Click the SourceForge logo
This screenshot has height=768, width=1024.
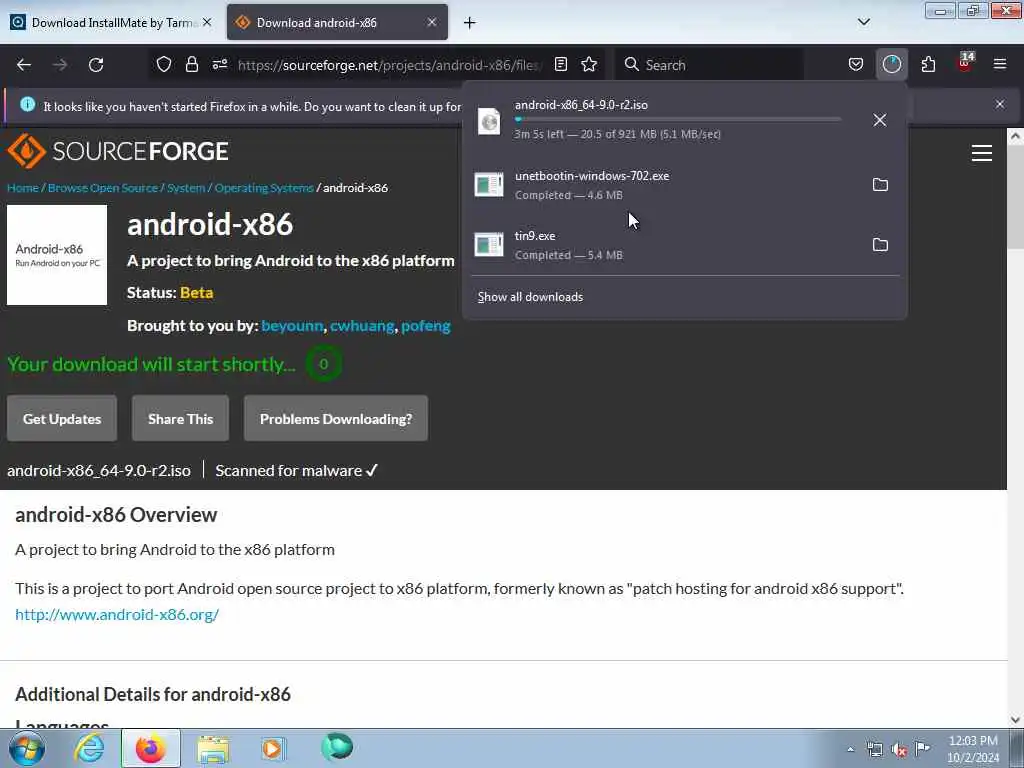point(118,151)
